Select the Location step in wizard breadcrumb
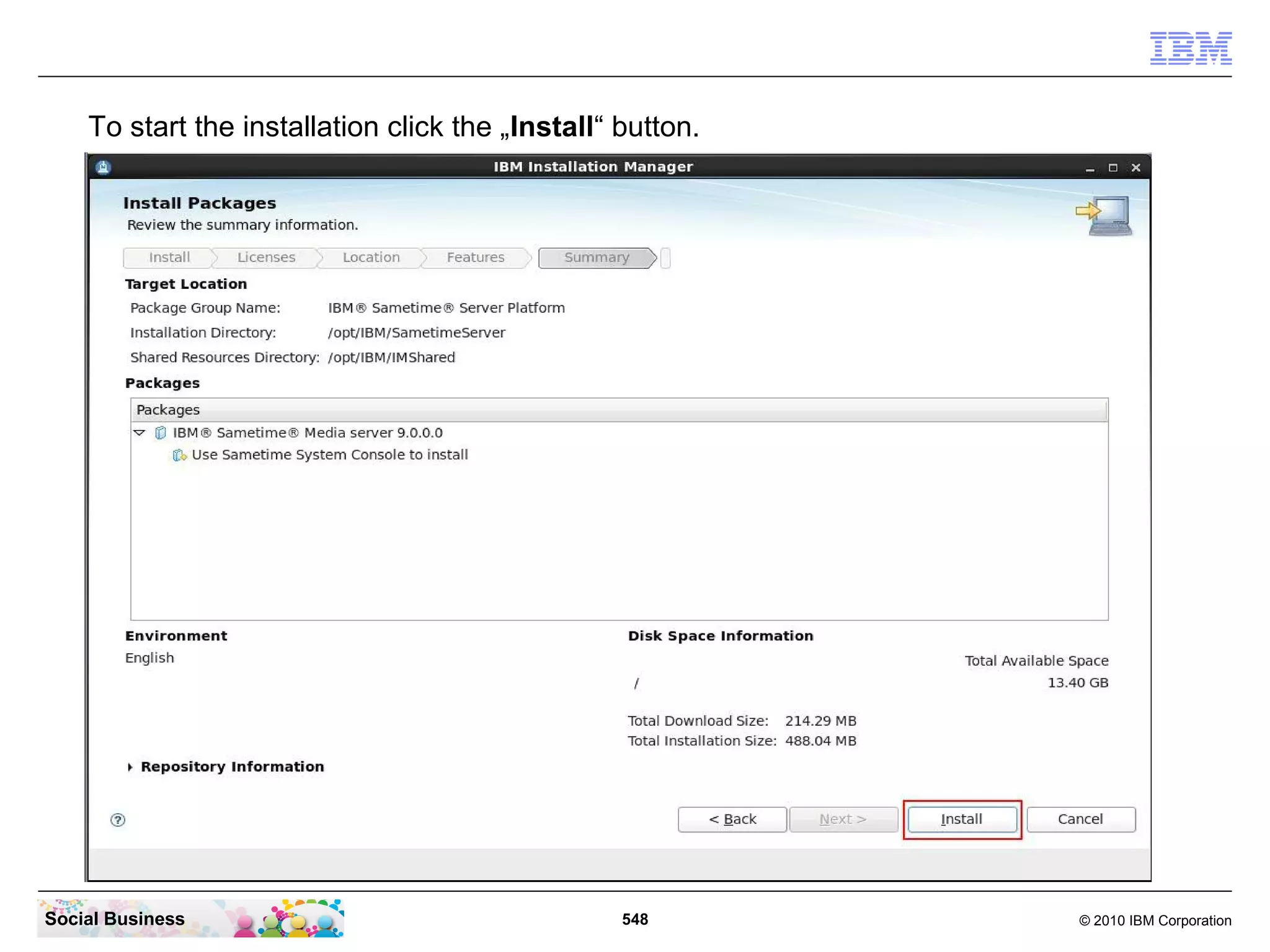 click(371, 258)
